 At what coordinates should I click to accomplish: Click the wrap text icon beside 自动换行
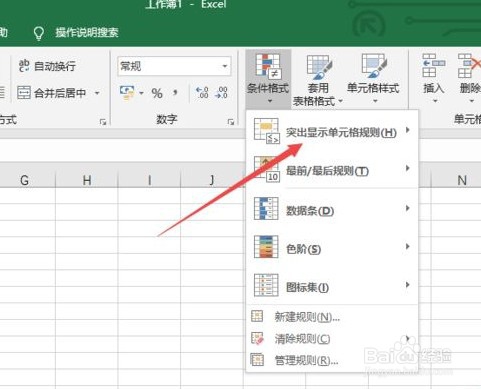[24, 66]
